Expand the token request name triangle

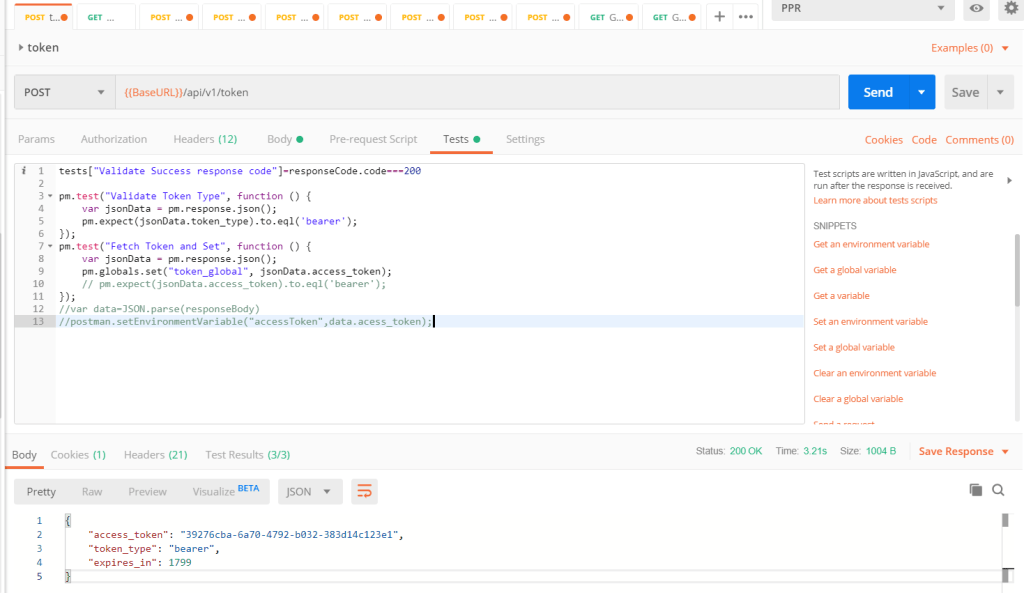point(21,47)
